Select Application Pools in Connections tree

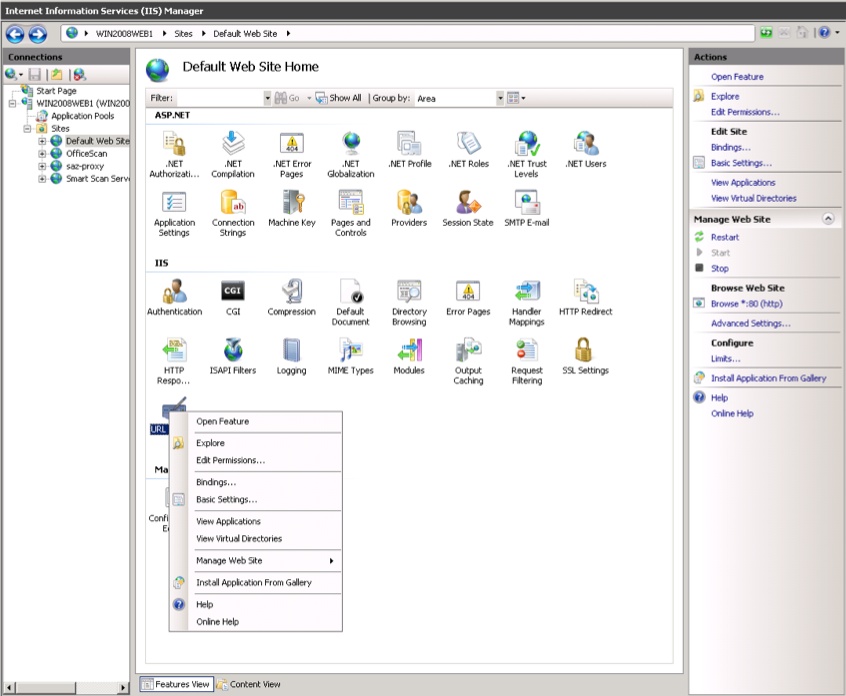pyautogui.click(x=83, y=116)
